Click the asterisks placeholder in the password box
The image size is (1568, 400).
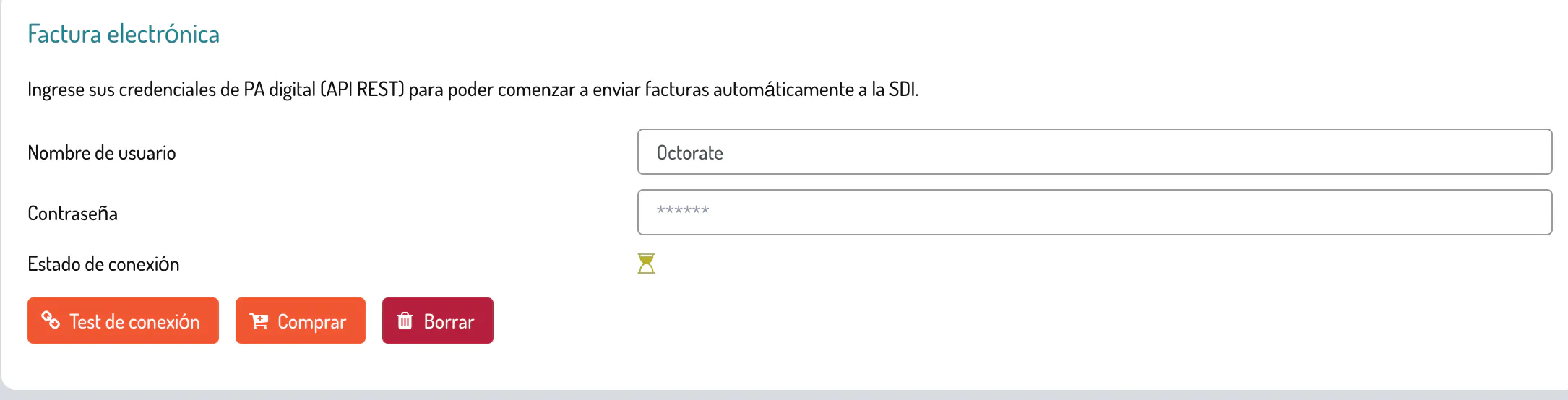[x=683, y=211]
